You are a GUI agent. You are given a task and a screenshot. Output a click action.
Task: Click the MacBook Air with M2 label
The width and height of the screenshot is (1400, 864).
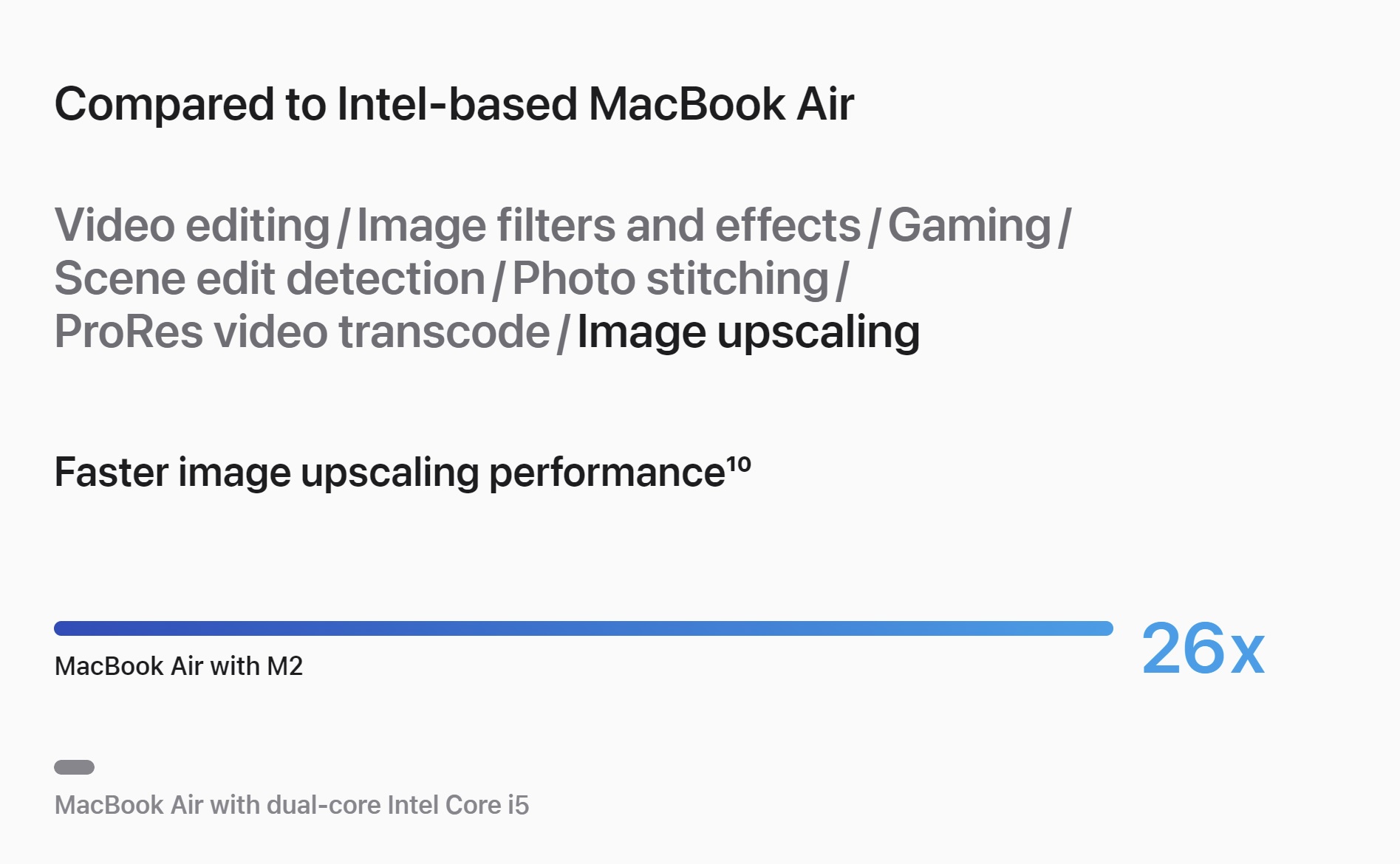[179, 666]
